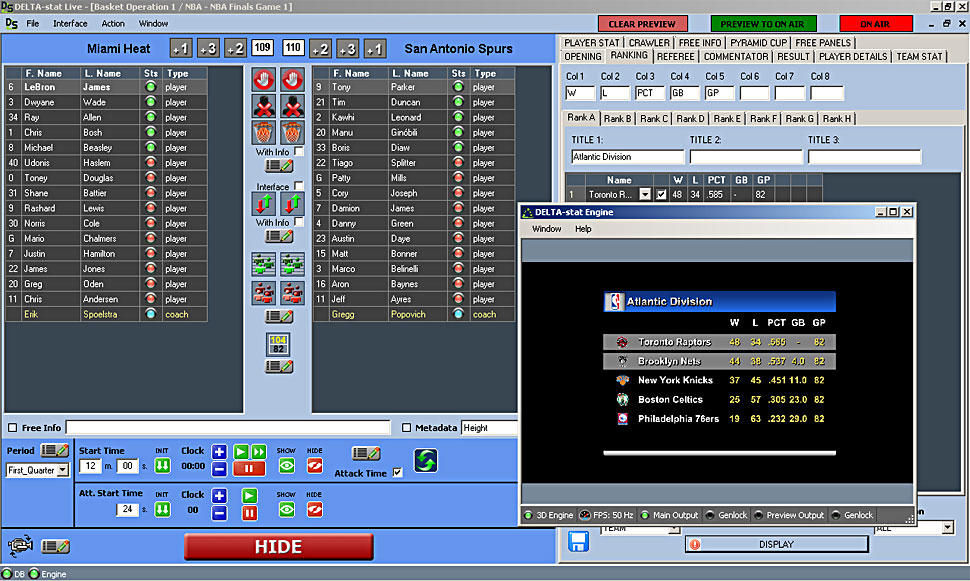Check the Metadata checkbox
The height and width of the screenshot is (581, 970).
coord(406,428)
